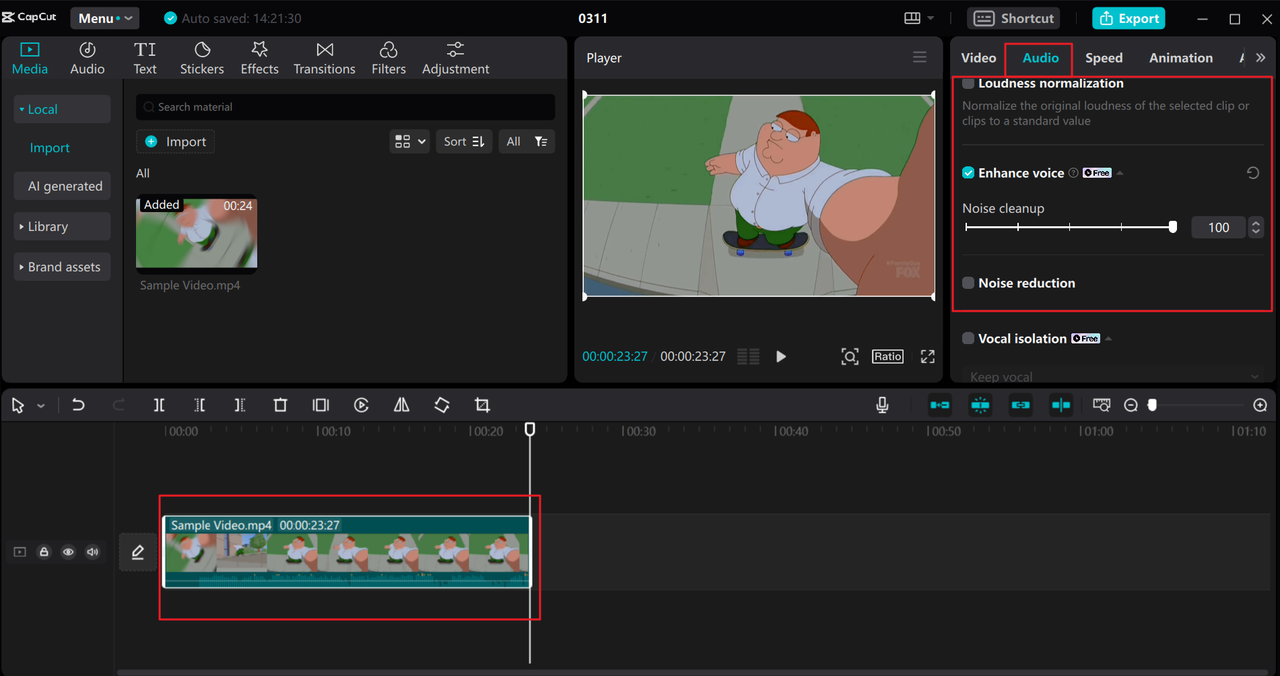
Task: Uncheck the Enhance voice checkbox
Action: coord(968,173)
